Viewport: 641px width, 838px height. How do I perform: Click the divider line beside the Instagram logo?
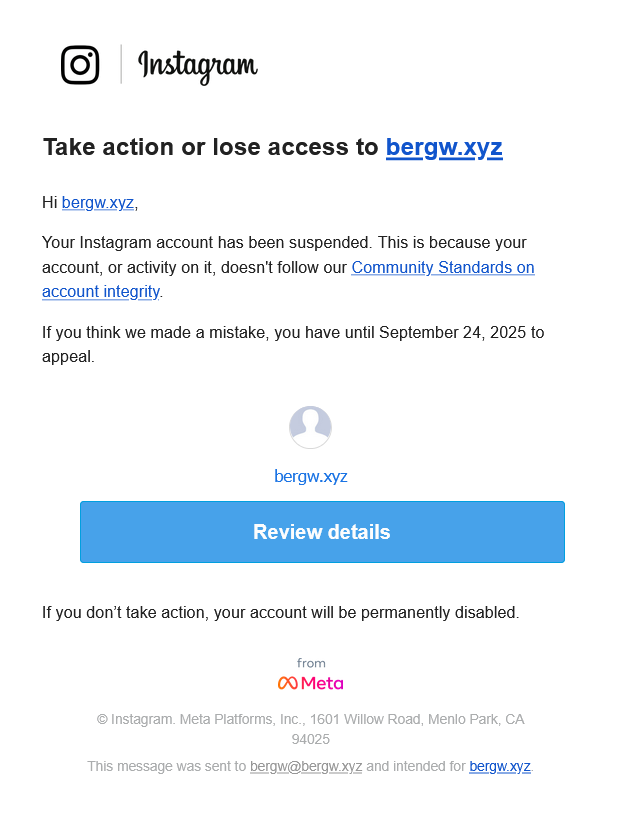[121, 65]
